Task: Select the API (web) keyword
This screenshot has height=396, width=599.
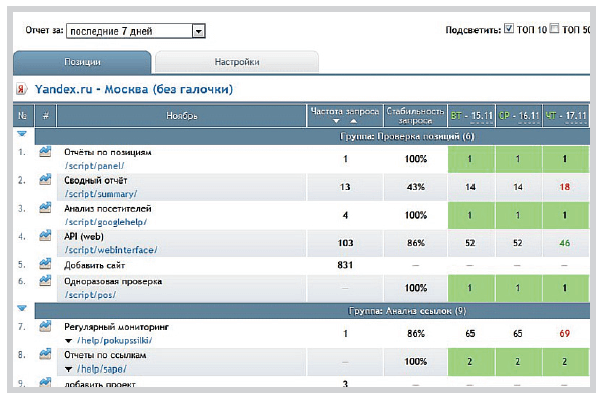Action: tap(84, 236)
